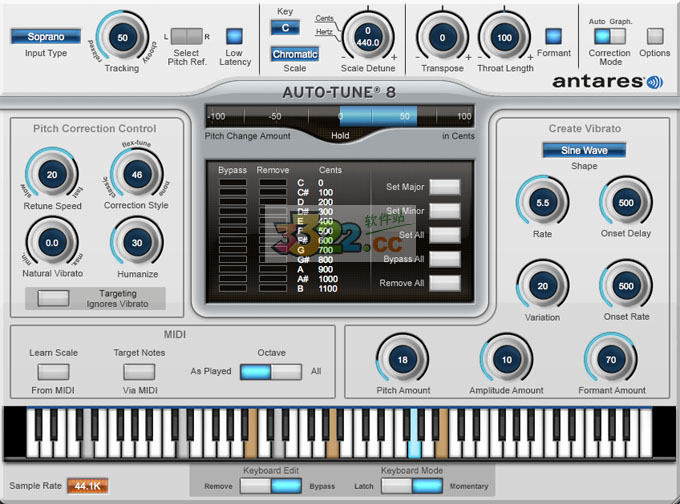Open the Sine Wave Shape dropdown

[x=584, y=151]
